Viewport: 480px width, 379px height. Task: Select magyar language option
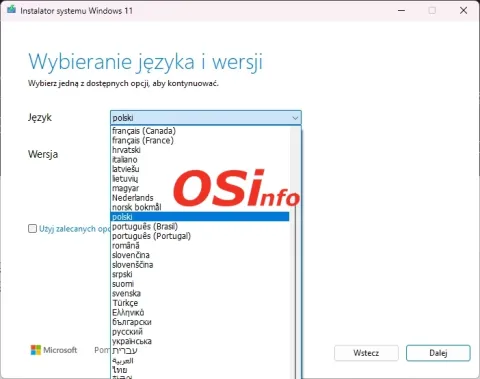click(200, 188)
